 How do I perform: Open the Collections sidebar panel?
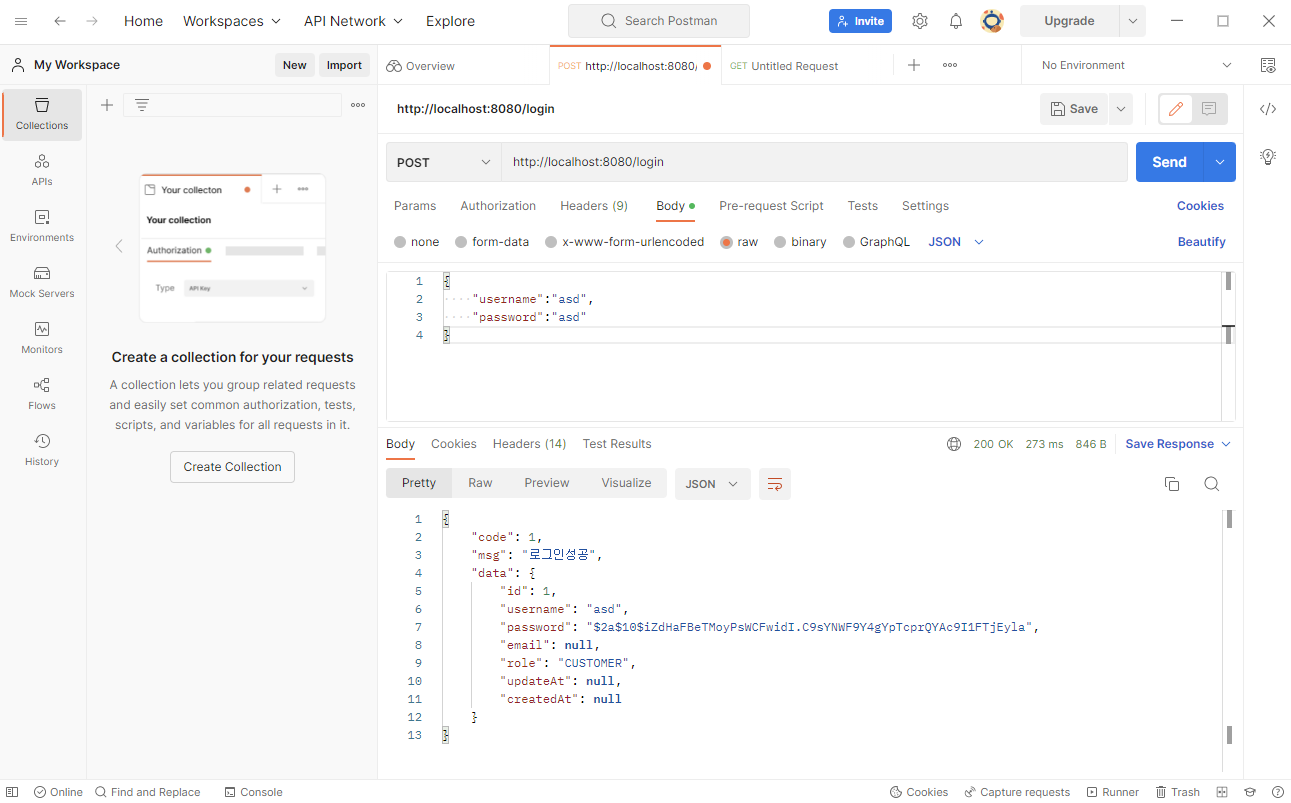tap(41, 113)
